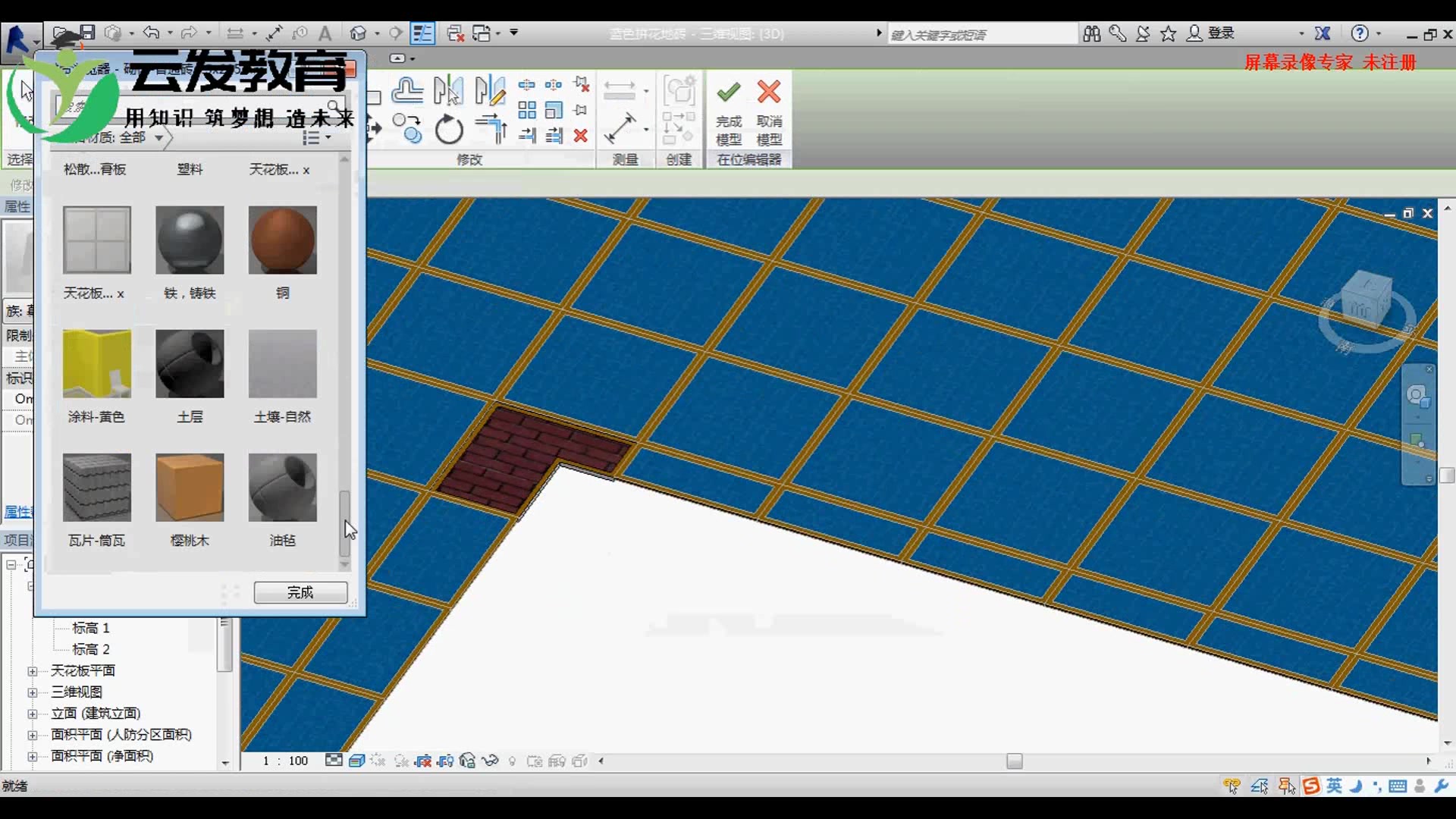
Task: Select the Offset tool icon
Action: coord(407,90)
